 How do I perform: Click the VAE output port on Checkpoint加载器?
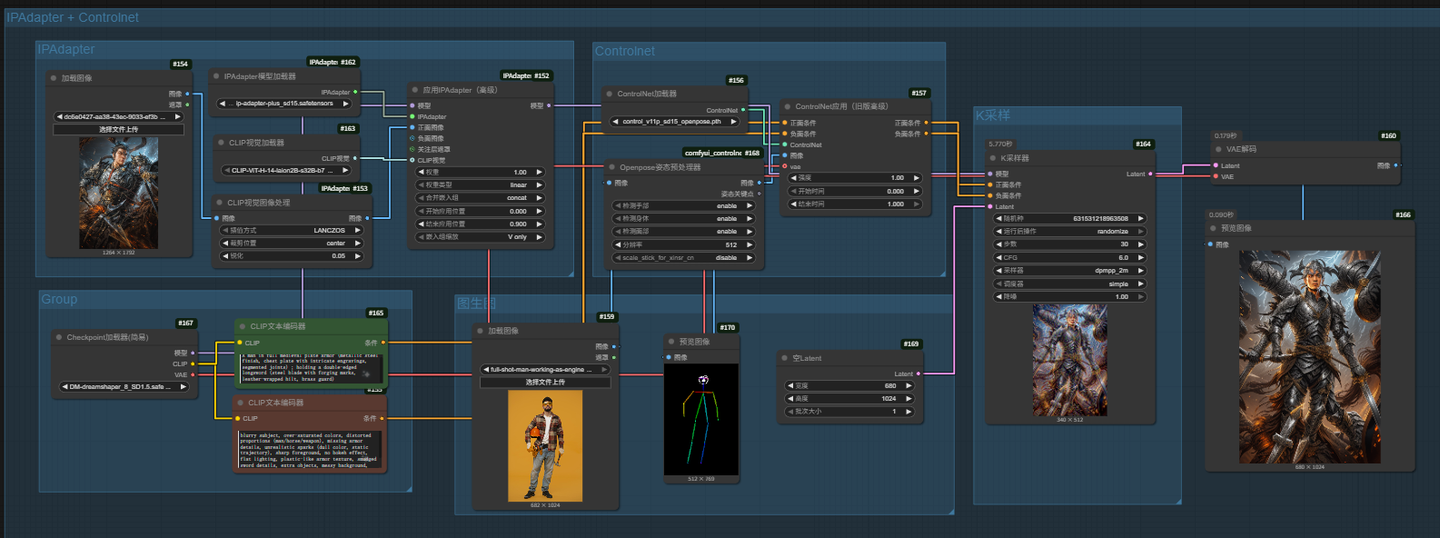pos(193,375)
